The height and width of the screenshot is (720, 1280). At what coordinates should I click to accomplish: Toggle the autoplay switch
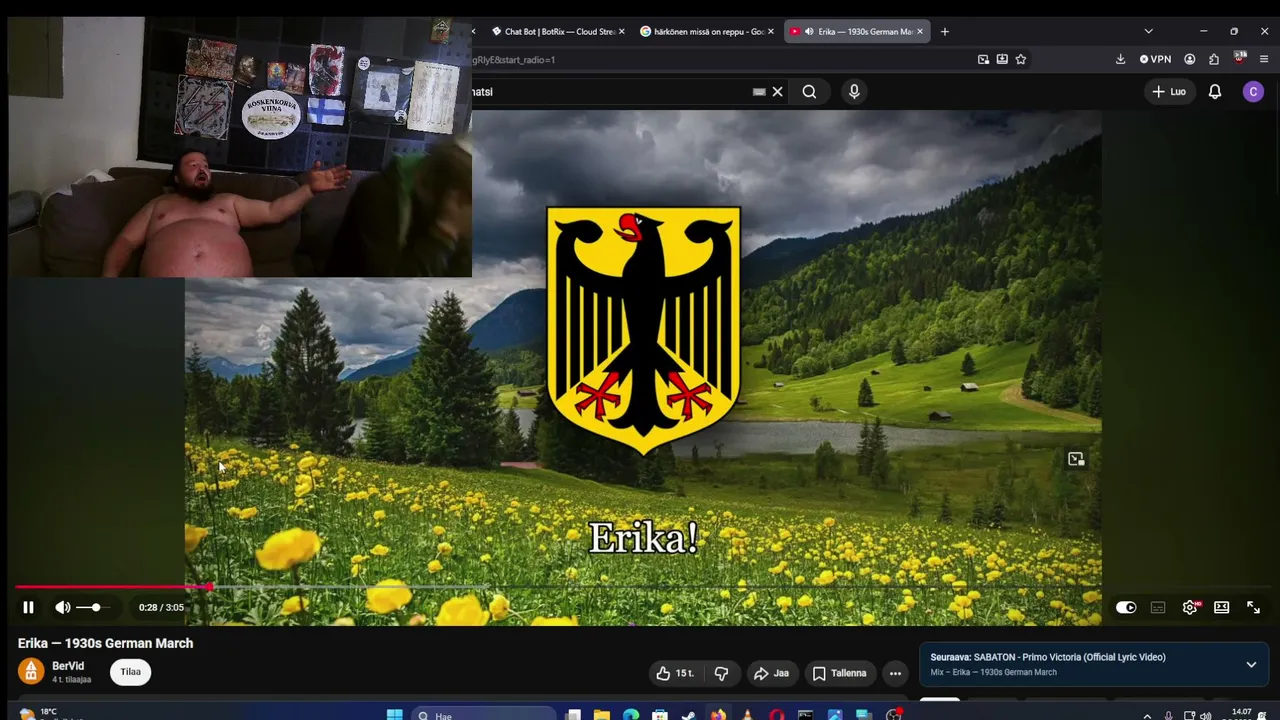click(1126, 607)
